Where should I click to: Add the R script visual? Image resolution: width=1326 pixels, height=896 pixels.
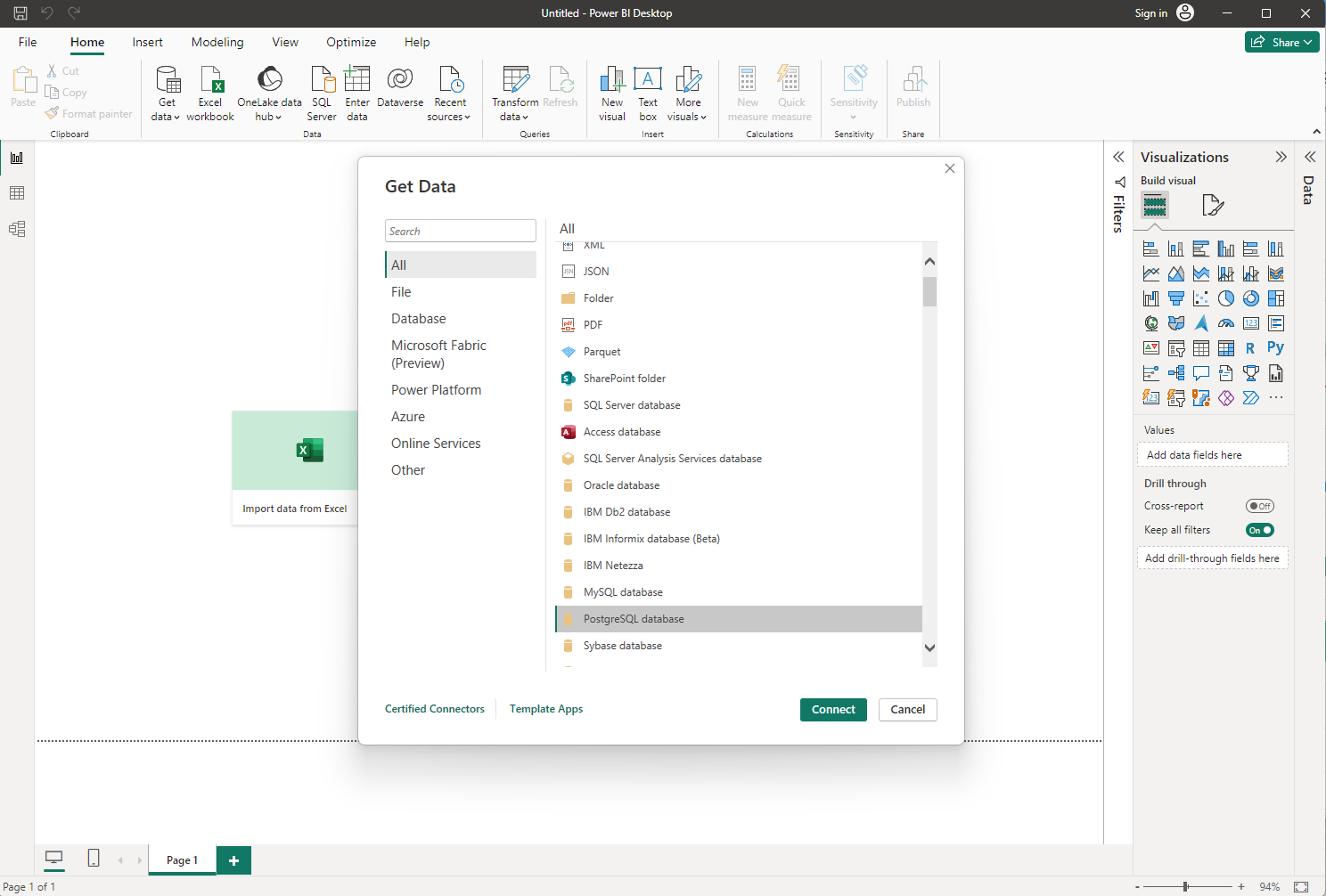(1251, 348)
